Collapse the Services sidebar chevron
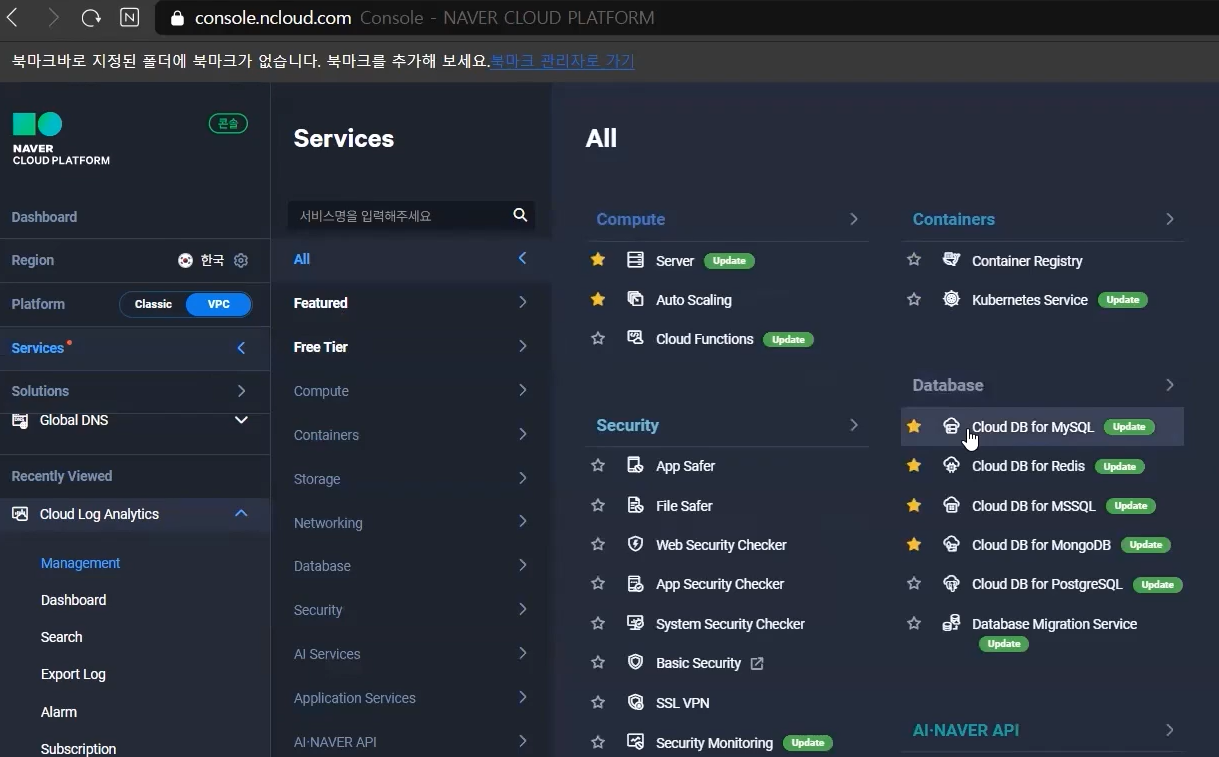 pos(241,348)
